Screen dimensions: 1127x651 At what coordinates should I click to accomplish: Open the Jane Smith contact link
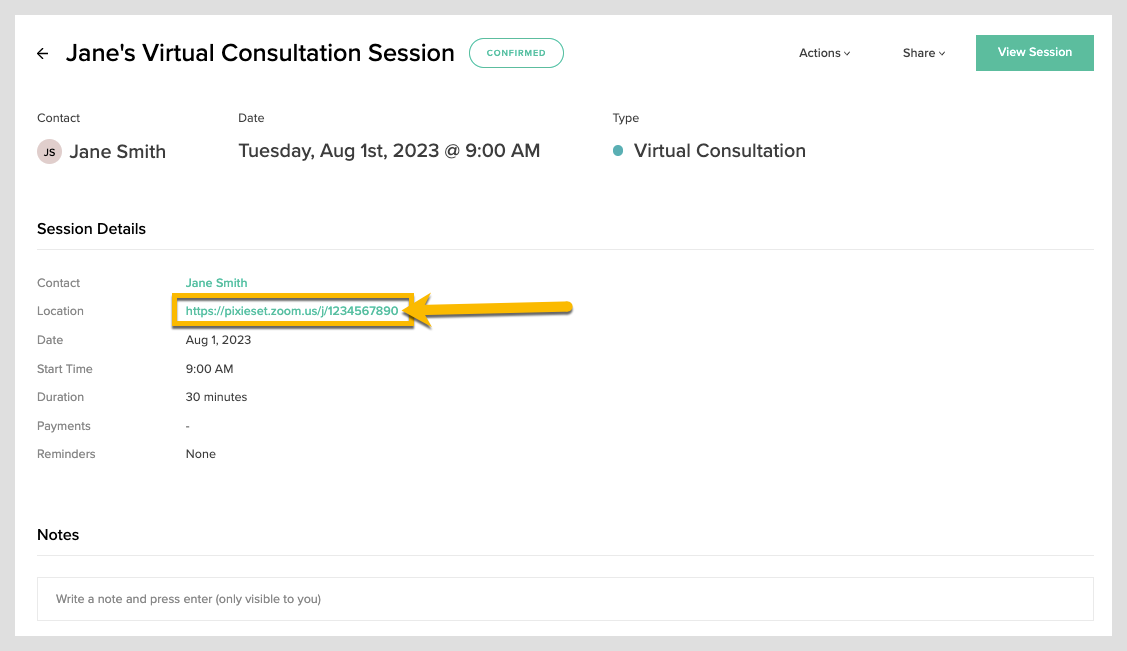216,283
